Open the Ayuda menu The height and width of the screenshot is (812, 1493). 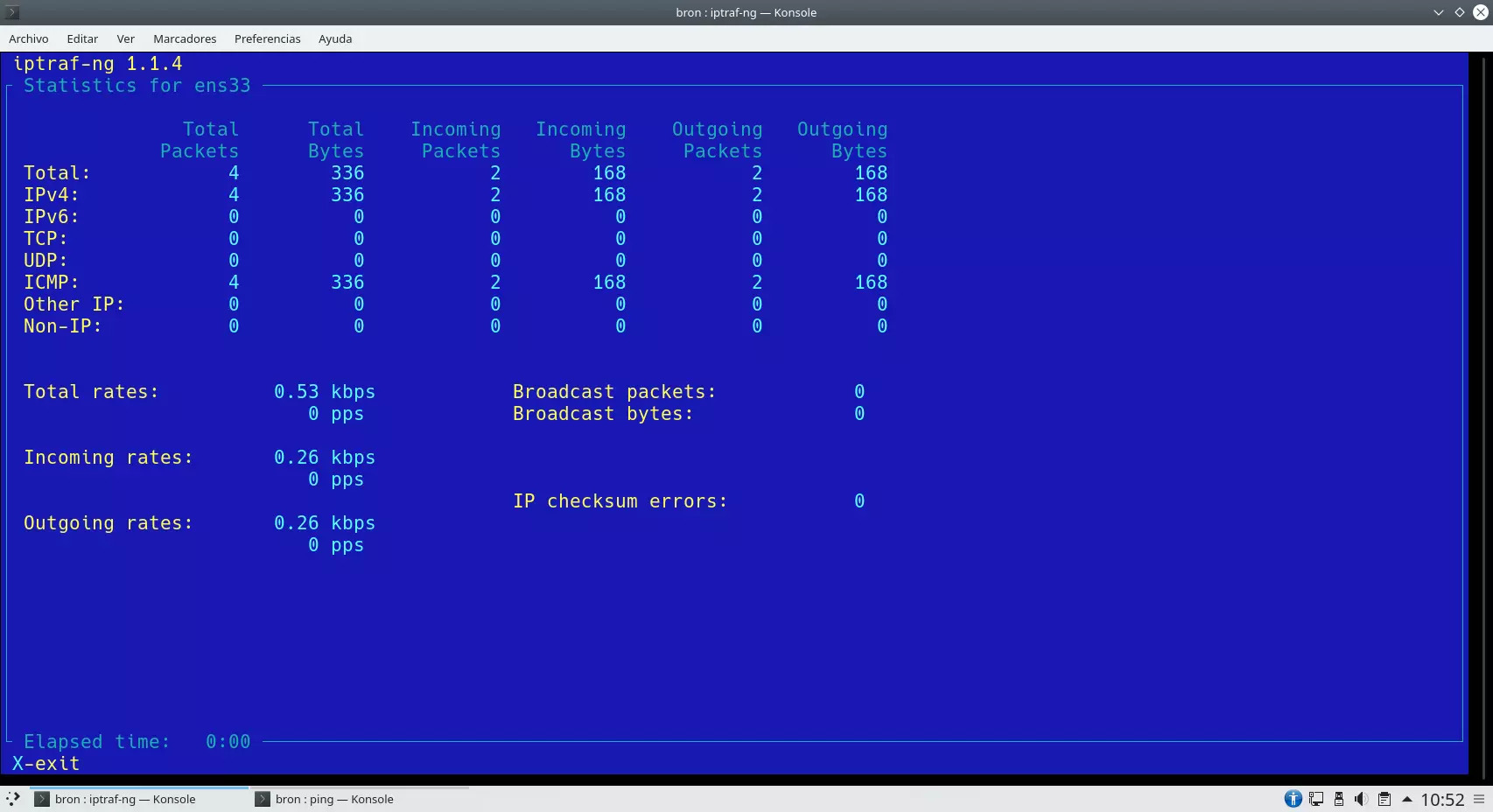pyautogui.click(x=335, y=38)
